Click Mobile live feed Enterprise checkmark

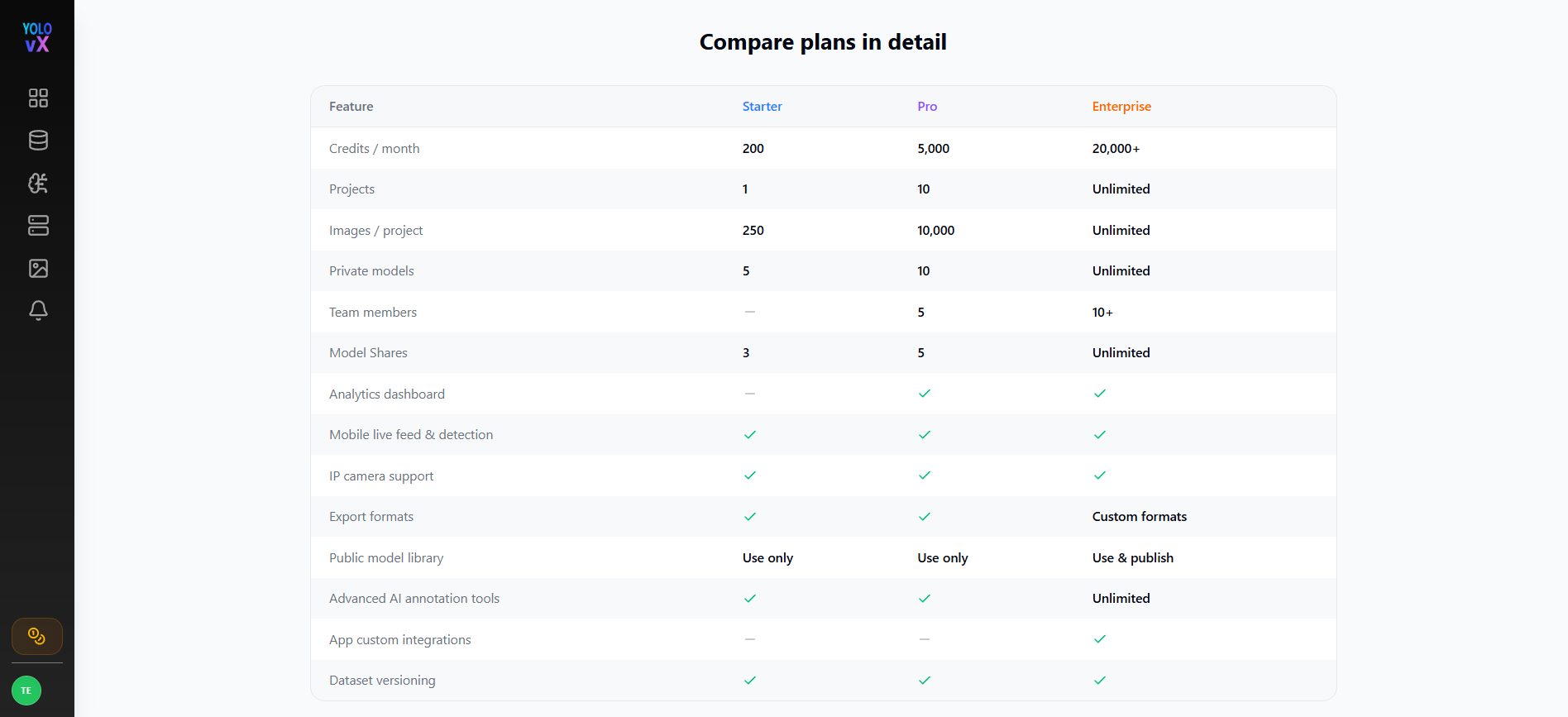point(1099,434)
